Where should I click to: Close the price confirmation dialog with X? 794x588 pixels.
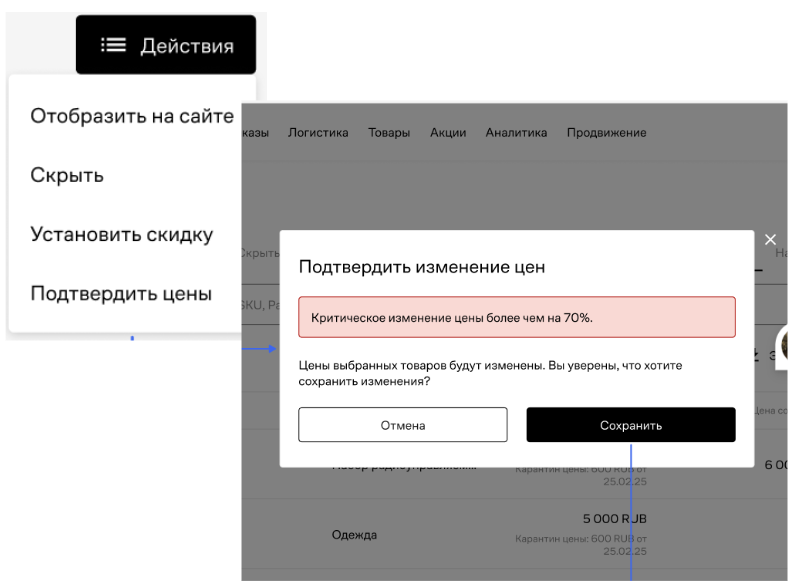click(770, 240)
